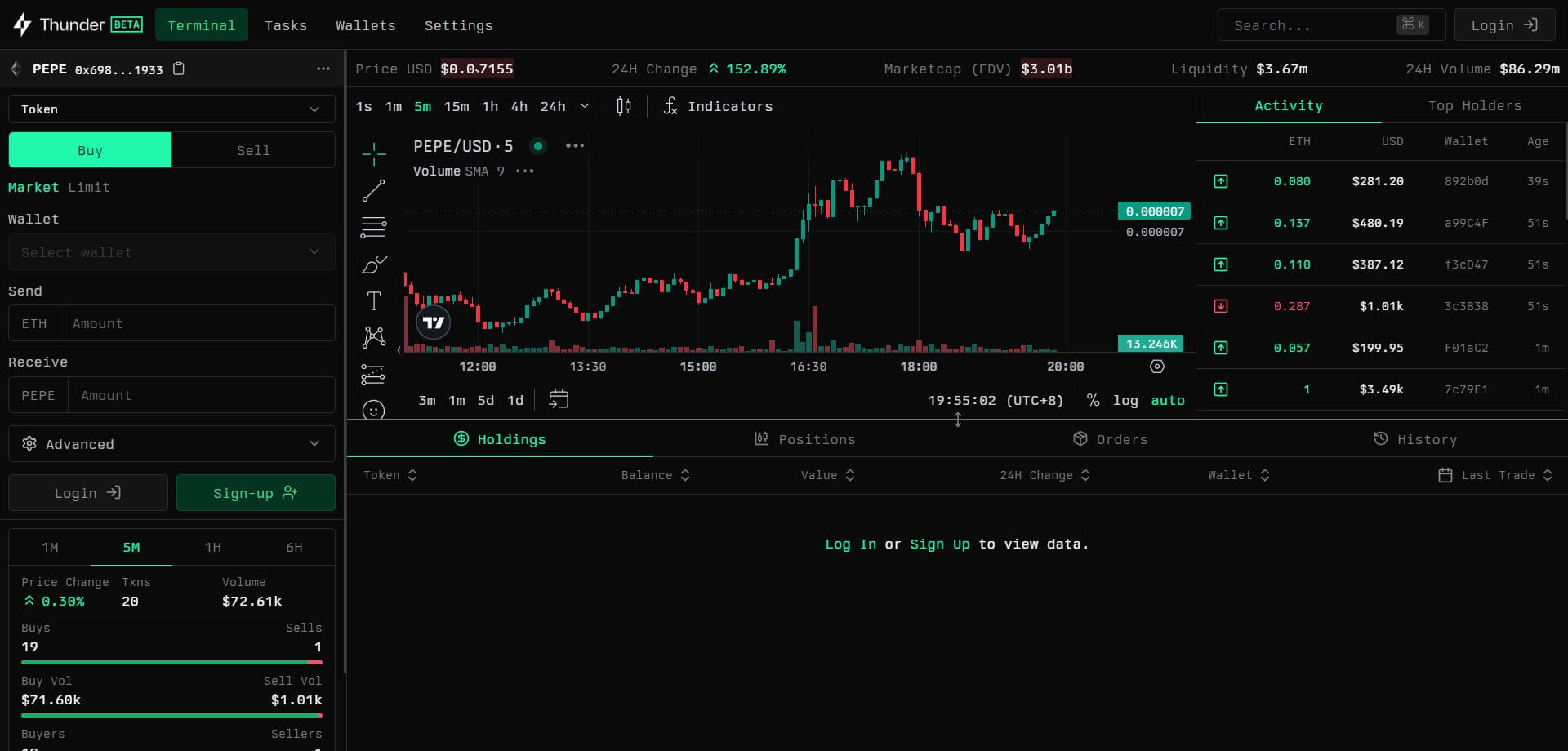Sort holdings by 24H Change
This screenshot has width=1568, height=751.
point(1045,475)
